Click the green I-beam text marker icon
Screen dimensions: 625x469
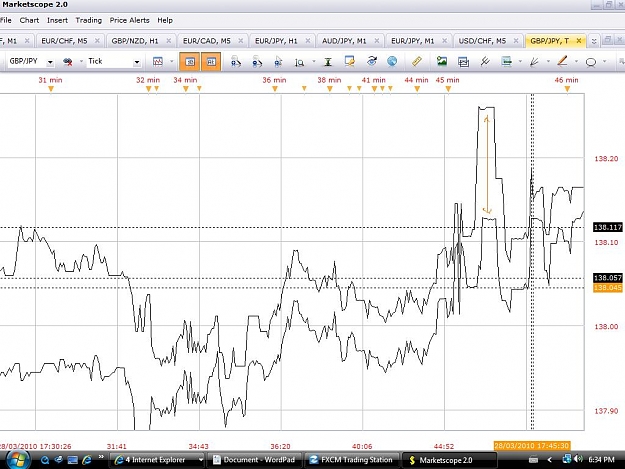(x=328, y=62)
